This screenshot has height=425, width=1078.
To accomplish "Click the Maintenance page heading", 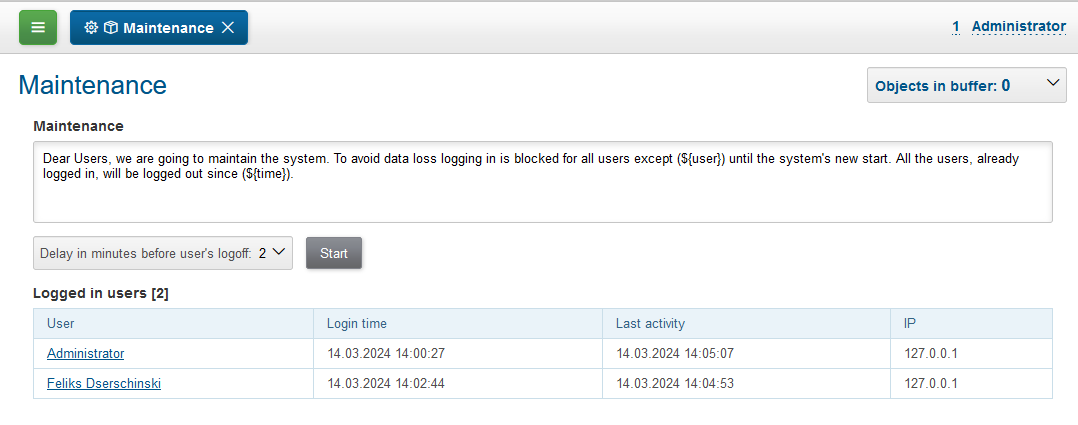I will 93,85.
